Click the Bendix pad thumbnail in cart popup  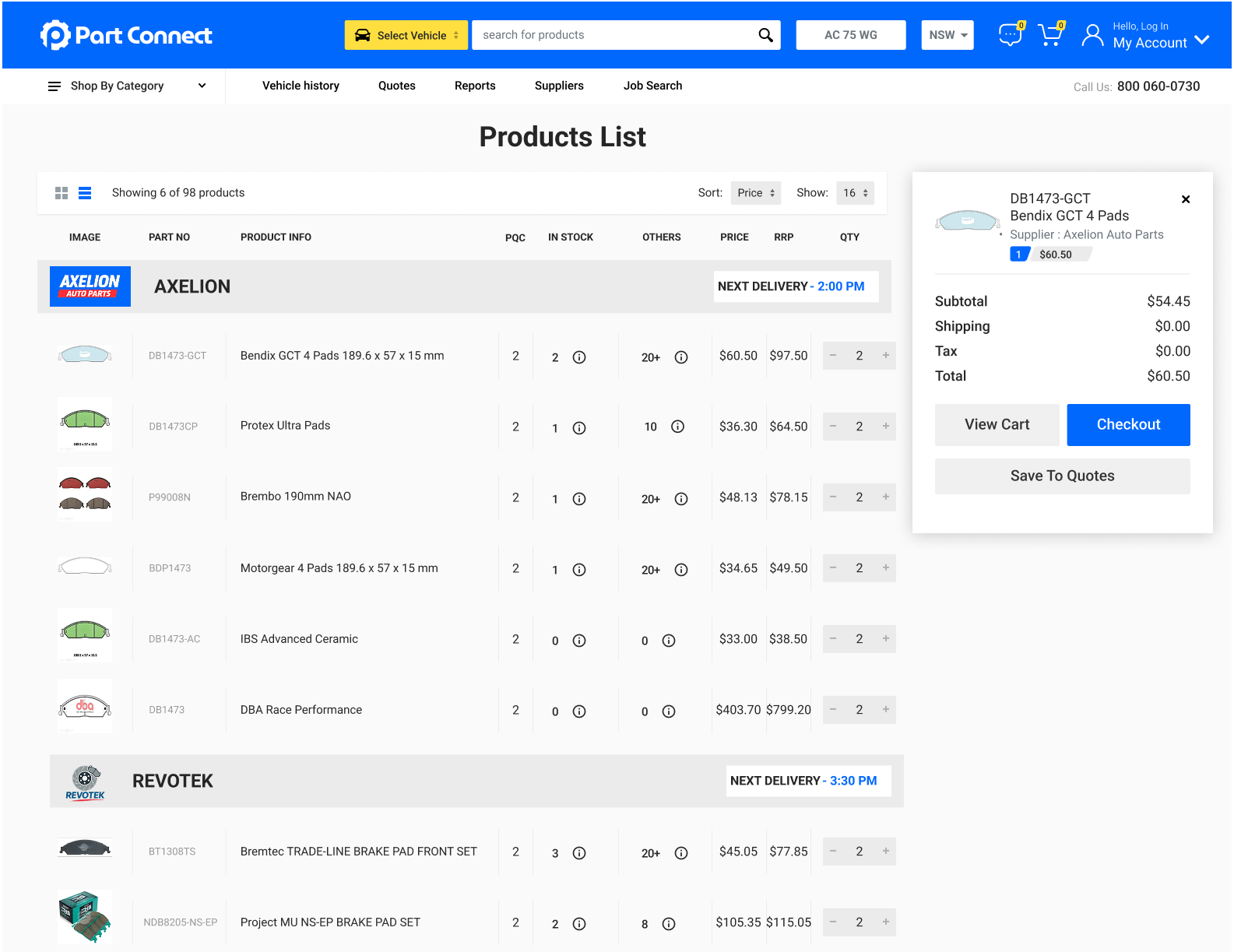pos(968,220)
